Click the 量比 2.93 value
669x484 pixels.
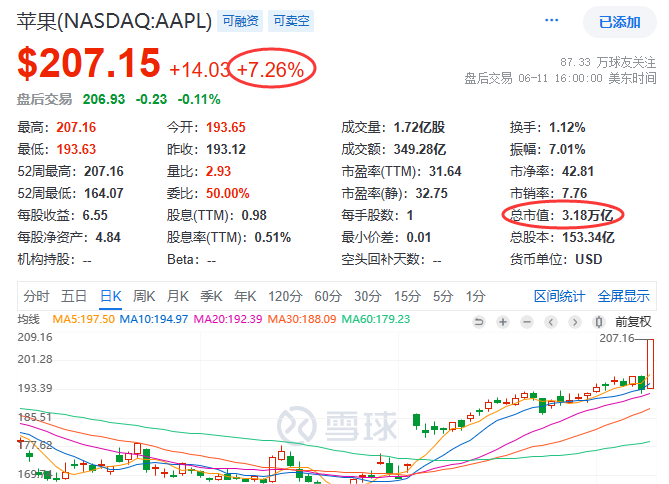point(218,172)
